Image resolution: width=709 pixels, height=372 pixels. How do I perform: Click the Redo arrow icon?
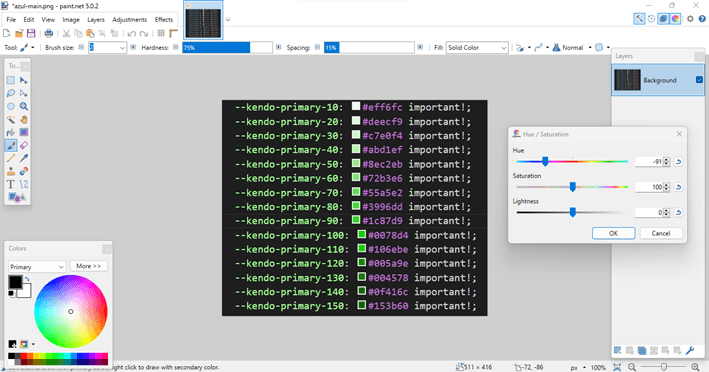coord(144,33)
